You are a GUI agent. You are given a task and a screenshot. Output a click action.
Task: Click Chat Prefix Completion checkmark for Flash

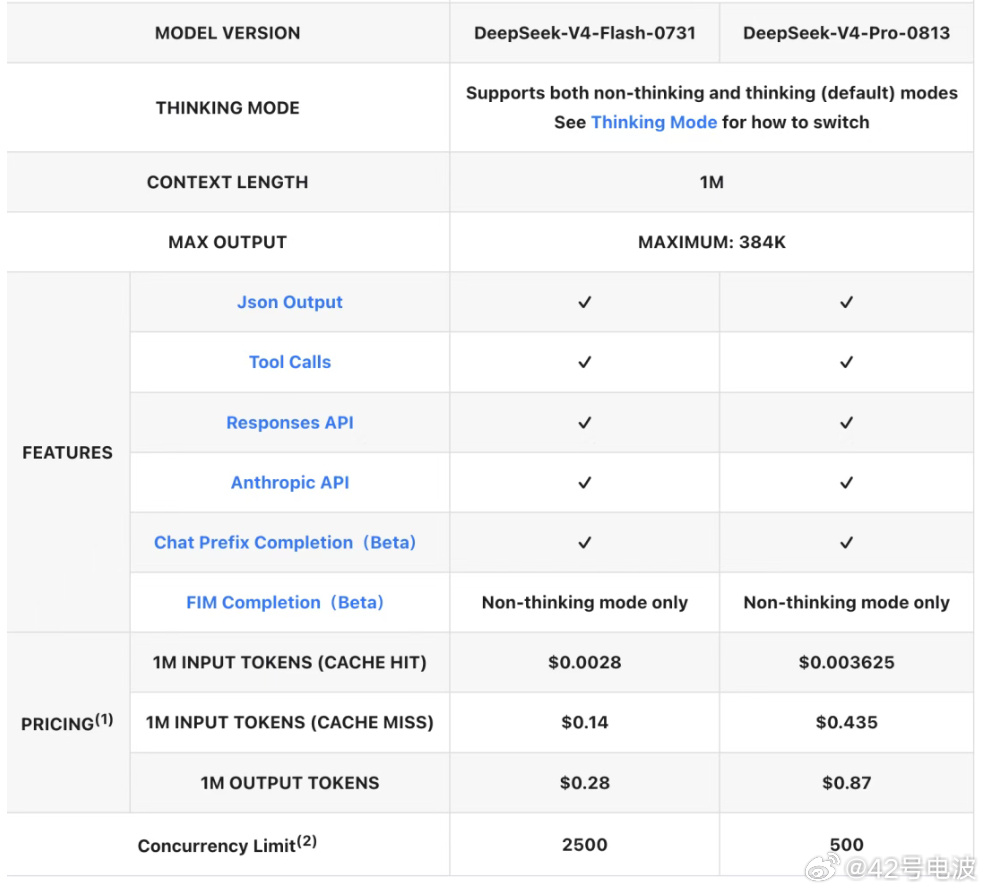point(585,543)
